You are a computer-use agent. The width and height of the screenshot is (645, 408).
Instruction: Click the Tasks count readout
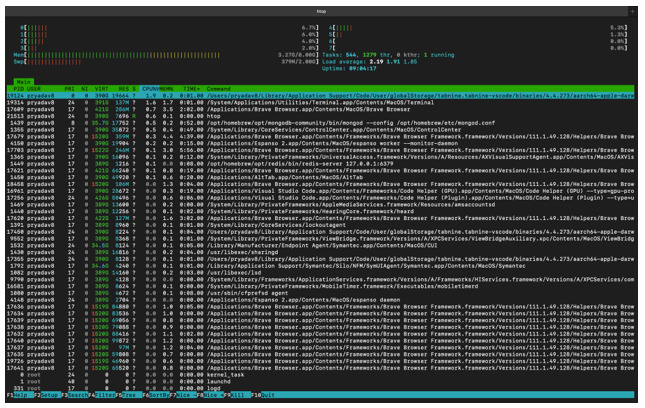click(388, 55)
